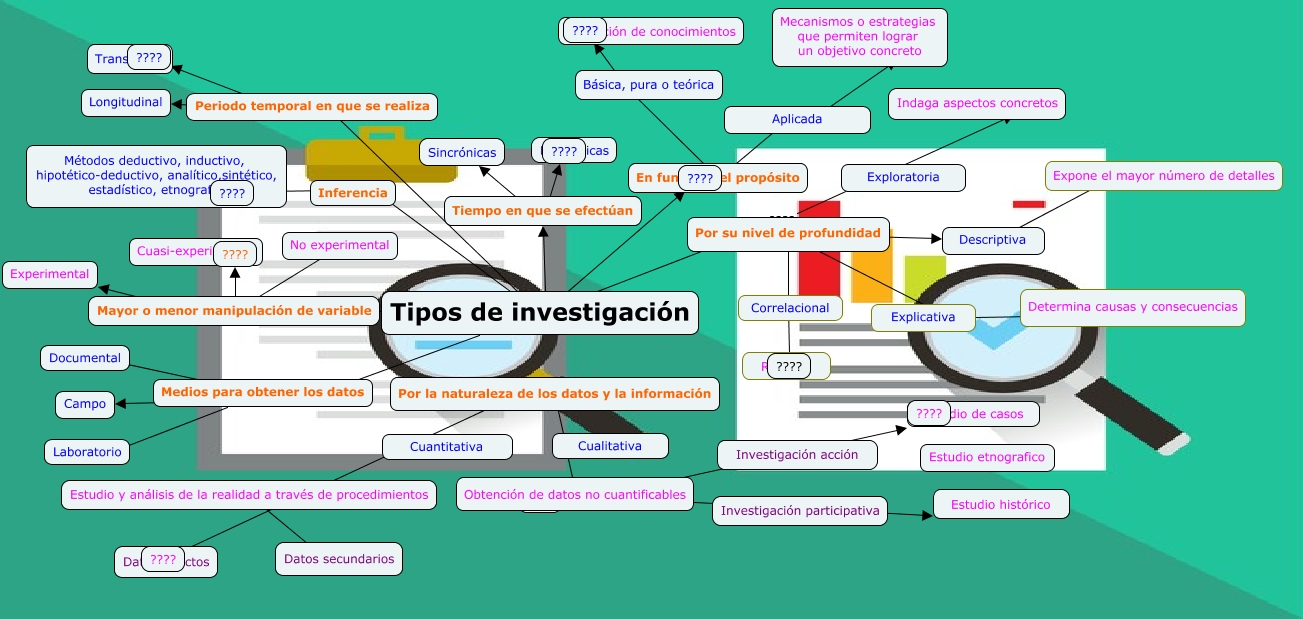Image resolution: width=1303 pixels, height=619 pixels.
Task: Click the central 'Tipos de investigación' node
Action: [539, 313]
